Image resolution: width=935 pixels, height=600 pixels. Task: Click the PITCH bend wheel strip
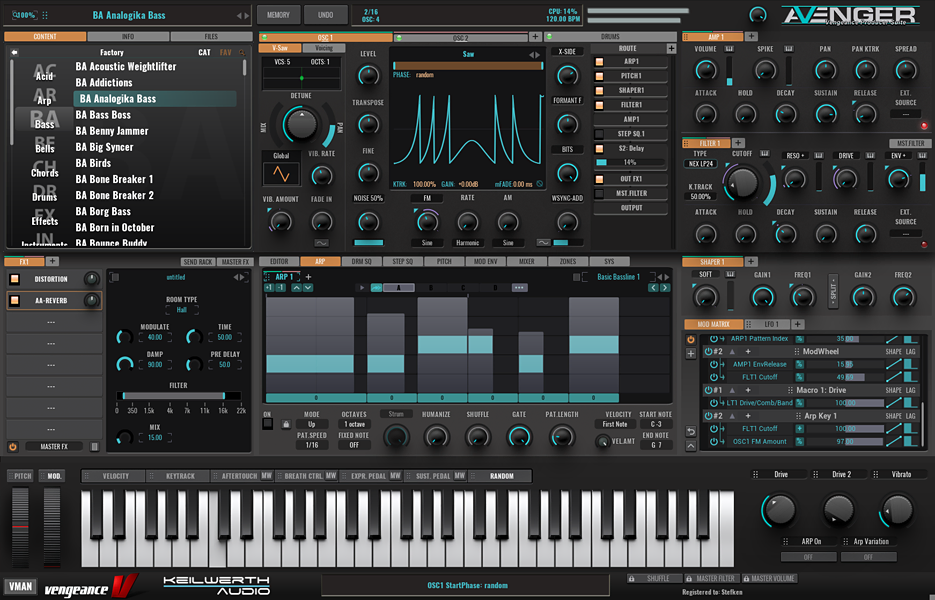point(20,527)
